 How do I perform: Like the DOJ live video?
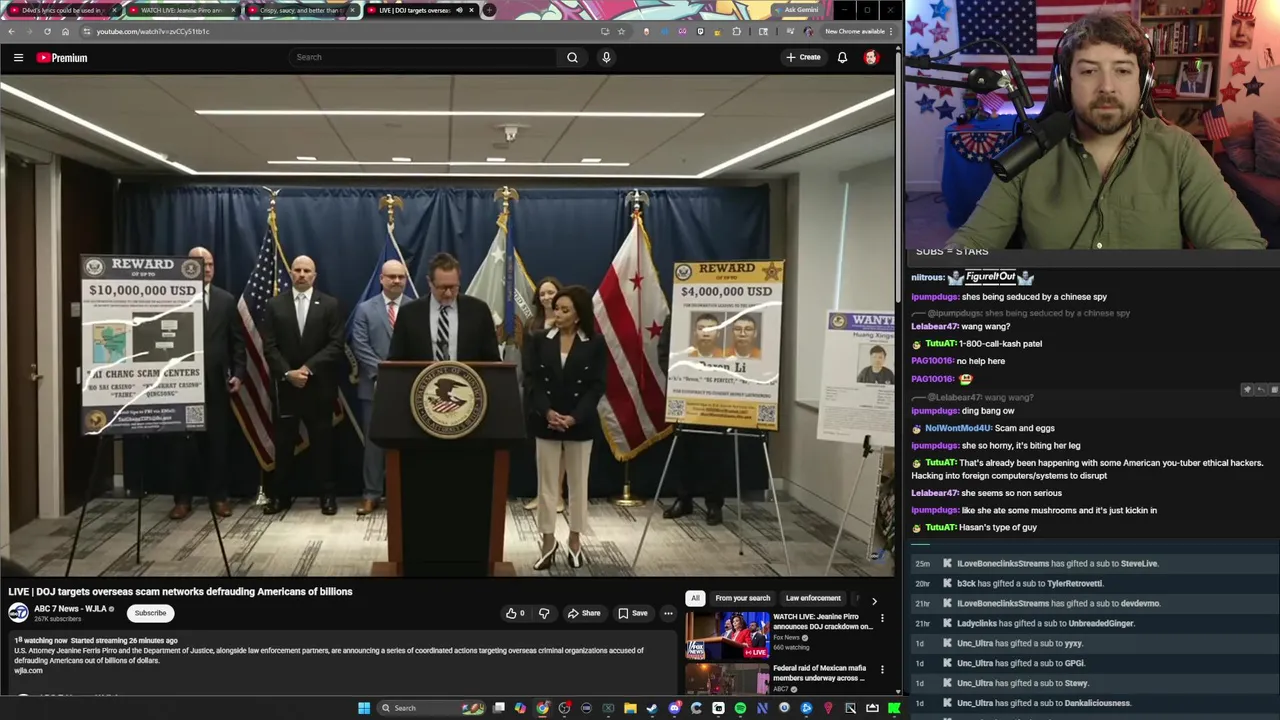[x=515, y=613]
